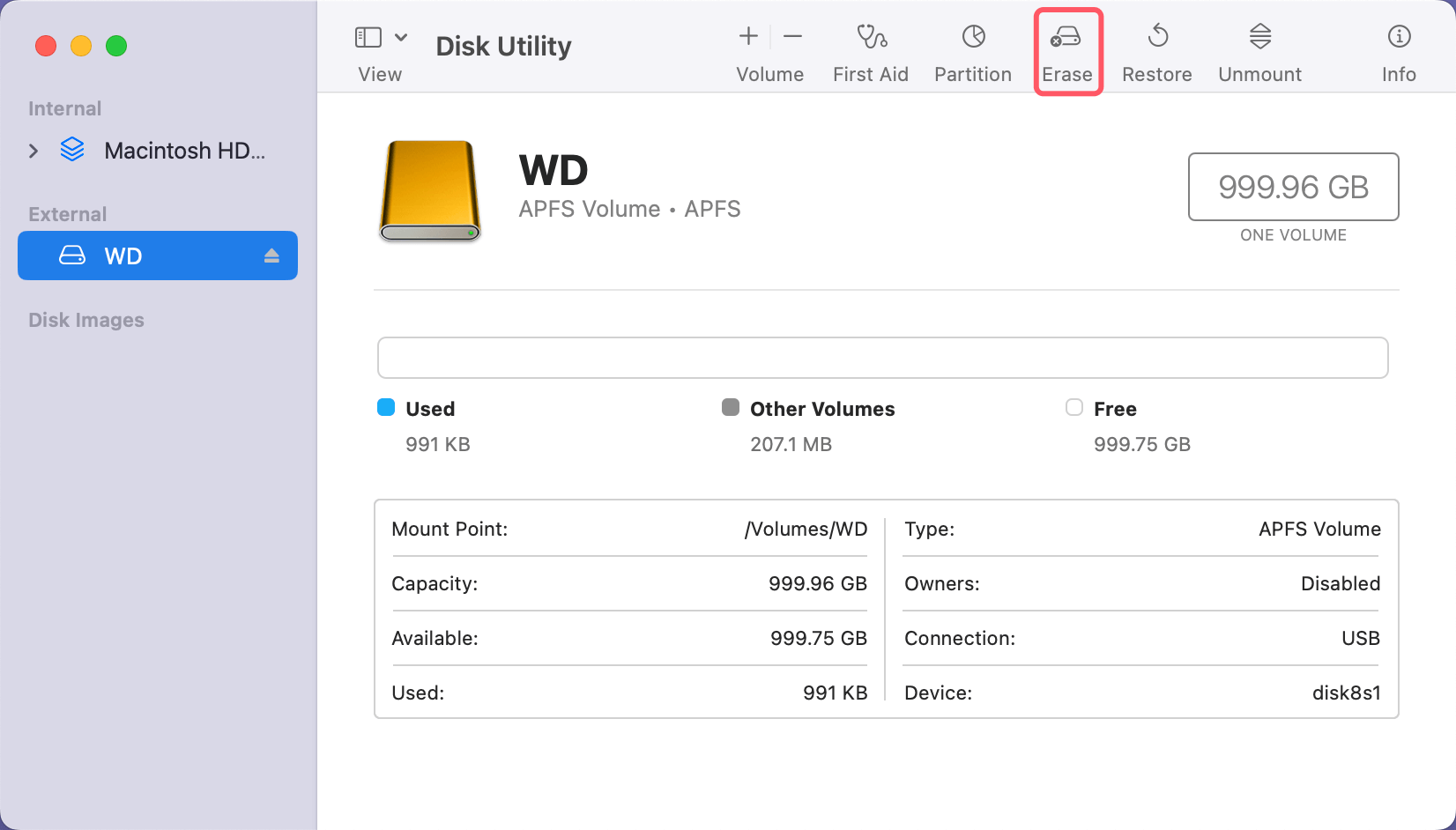Expand the Macintosh HD disclosure triangle
This screenshot has width=1456, height=830.
pos(33,151)
